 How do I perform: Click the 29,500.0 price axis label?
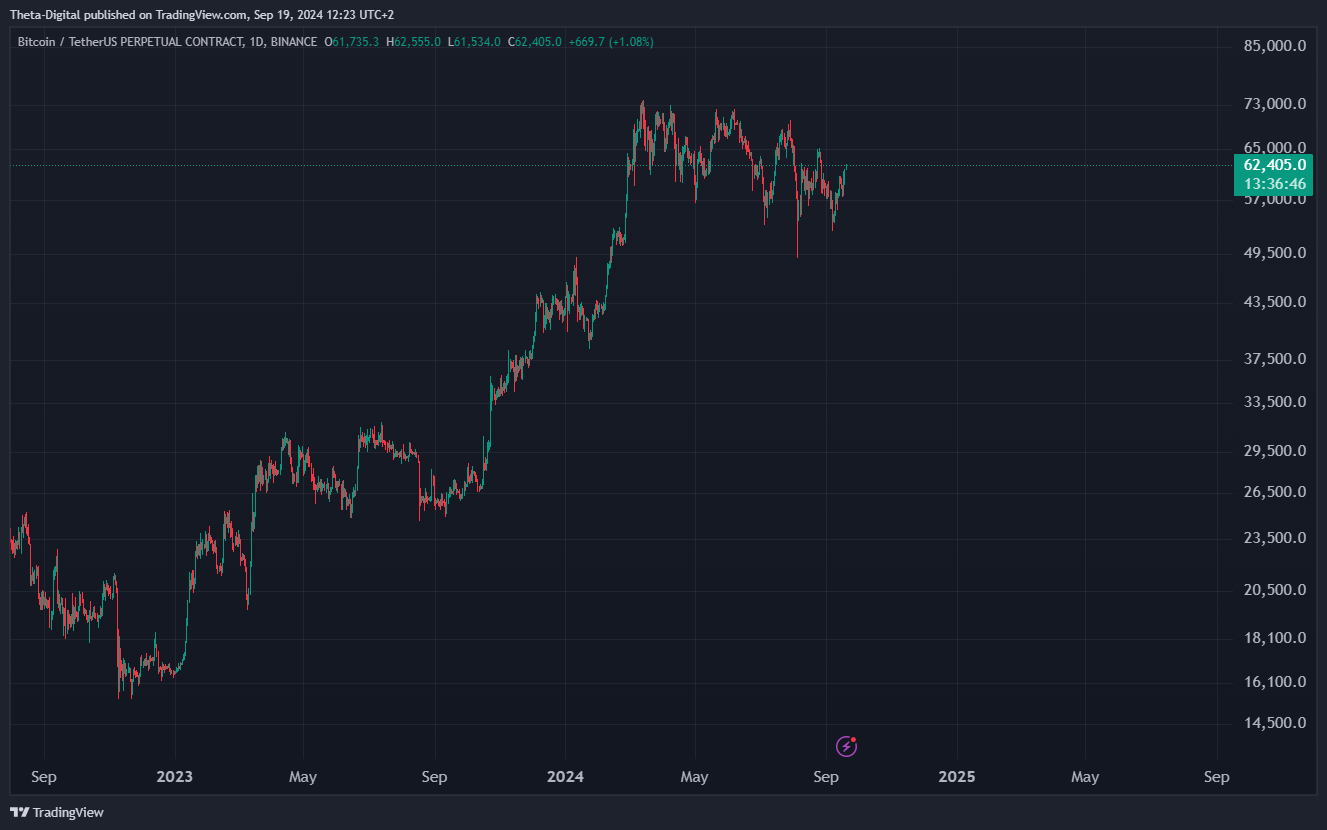click(1274, 451)
